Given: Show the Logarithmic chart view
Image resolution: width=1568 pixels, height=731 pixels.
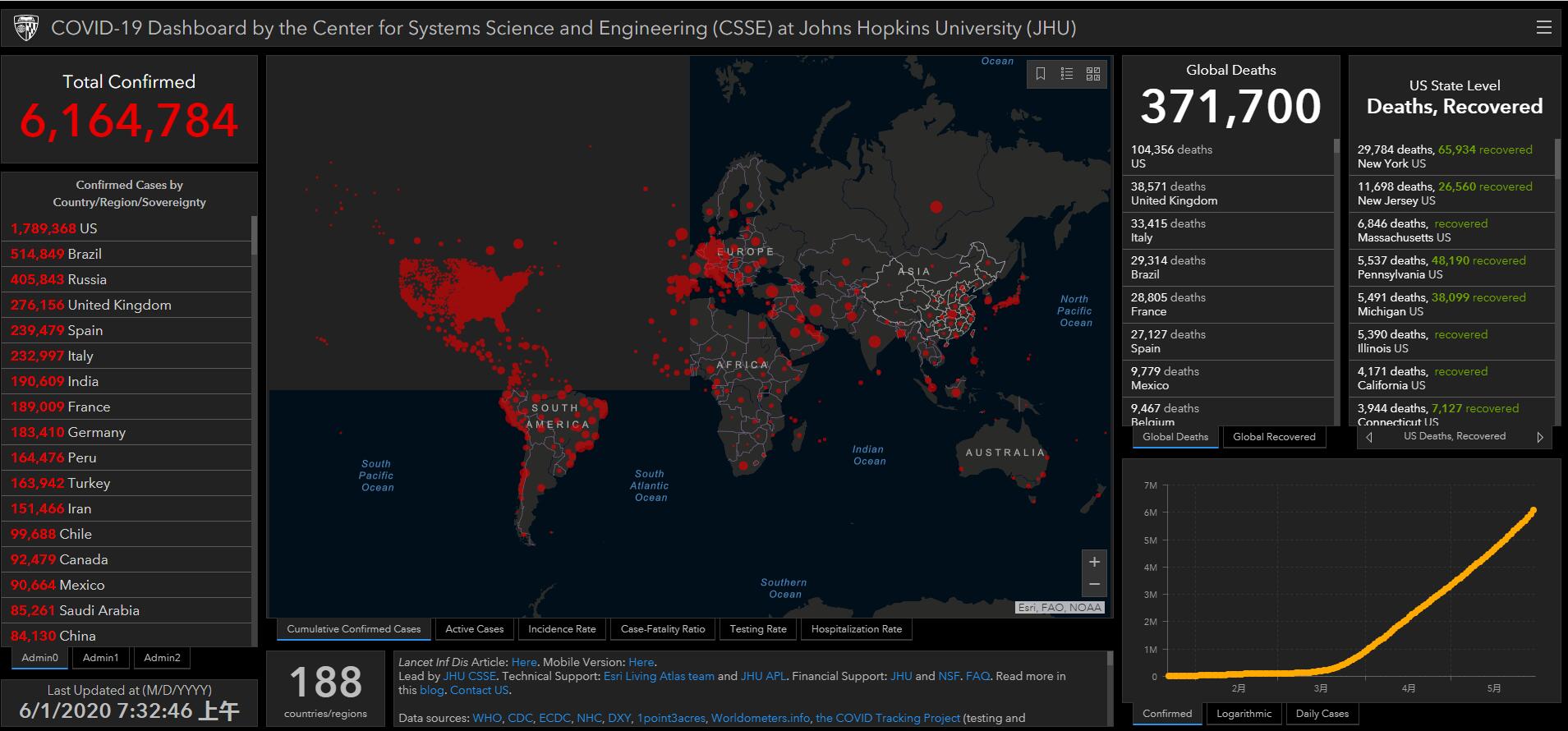Looking at the screenshot, I should point(1244,714).
